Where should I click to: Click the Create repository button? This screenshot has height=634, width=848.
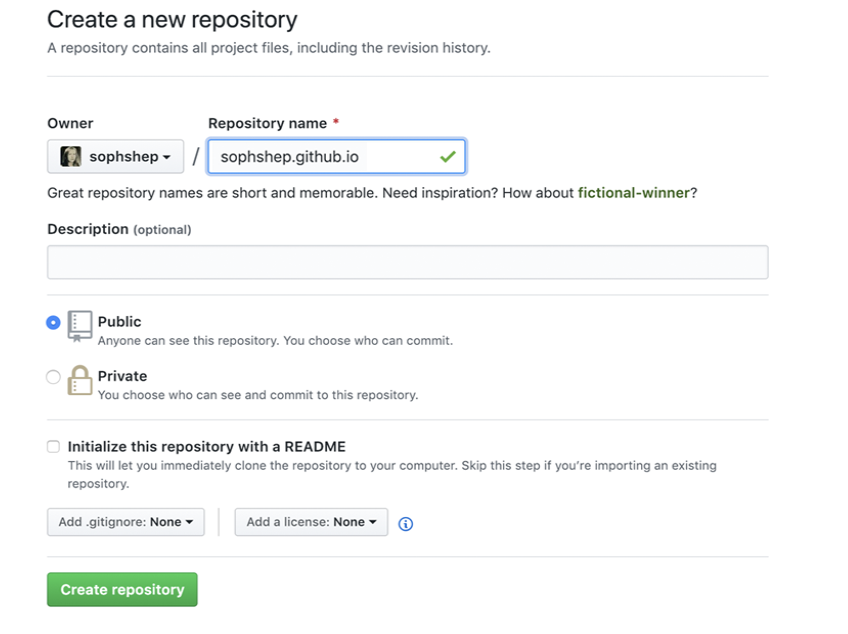[x=122, y=589]
